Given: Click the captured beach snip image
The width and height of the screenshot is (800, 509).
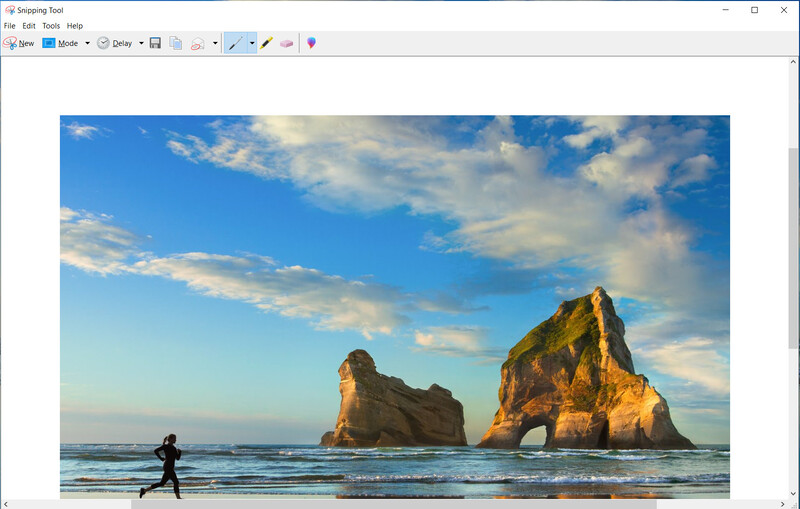Looking at the screenshot, I should click(395, 307).
